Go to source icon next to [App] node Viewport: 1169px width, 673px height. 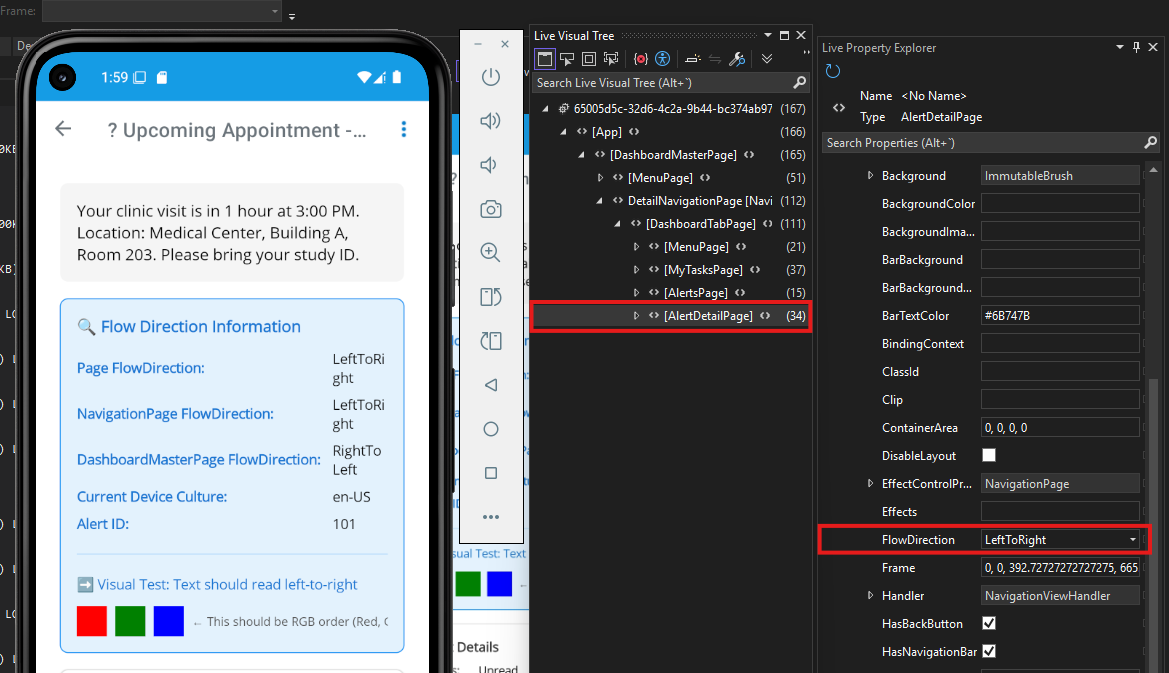634,132
